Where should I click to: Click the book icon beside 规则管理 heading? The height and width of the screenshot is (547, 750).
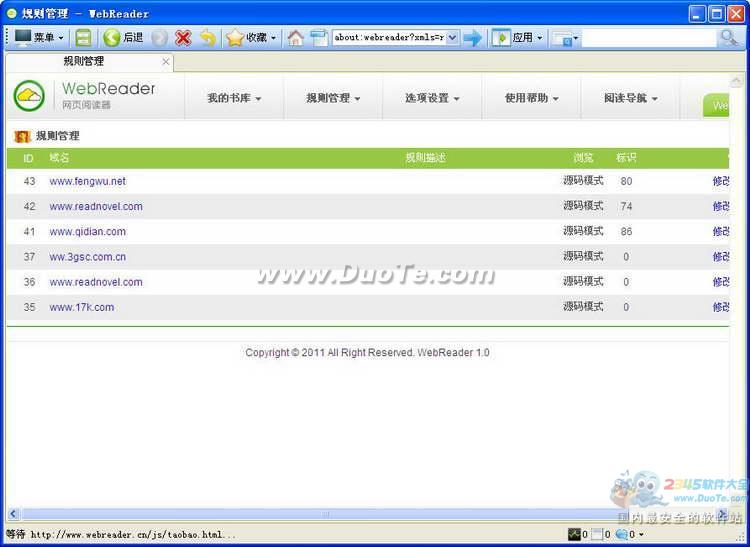pos(22,136)
